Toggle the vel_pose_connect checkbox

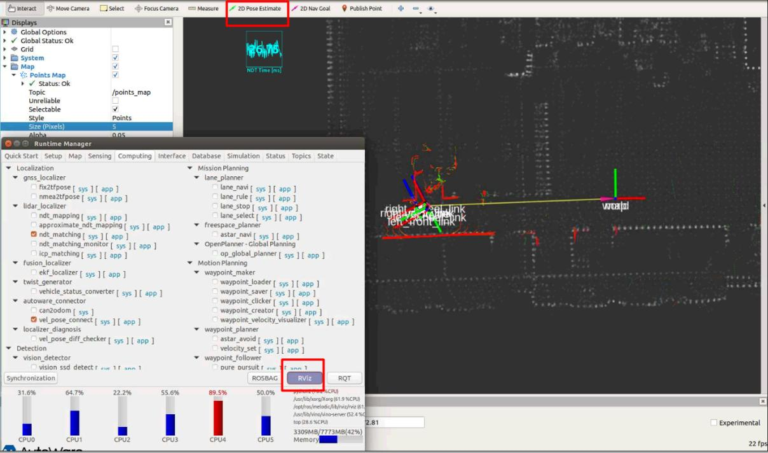tap(33, 320)
